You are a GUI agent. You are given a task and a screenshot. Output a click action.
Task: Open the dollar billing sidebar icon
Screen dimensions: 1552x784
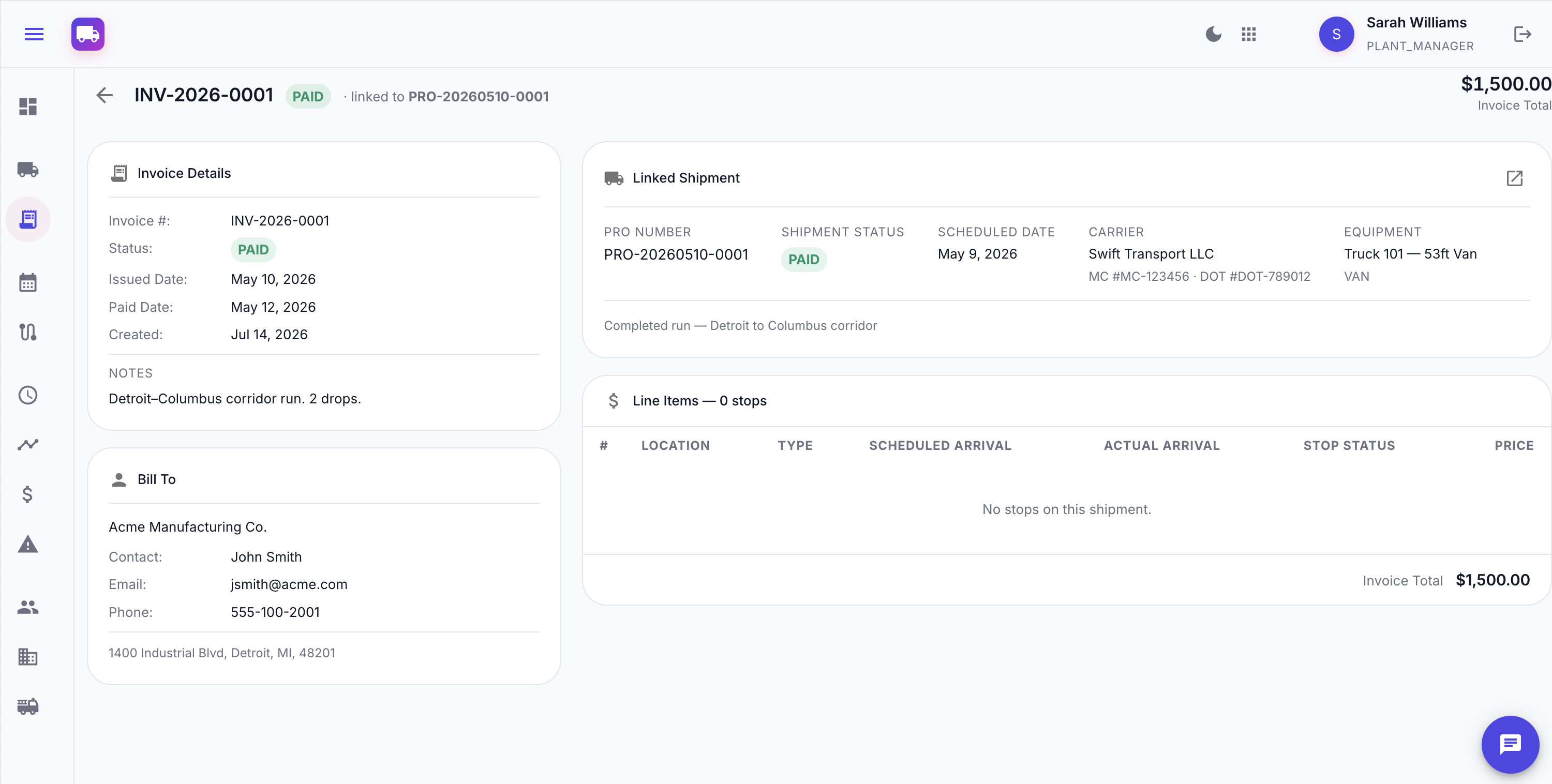[28, 494]
